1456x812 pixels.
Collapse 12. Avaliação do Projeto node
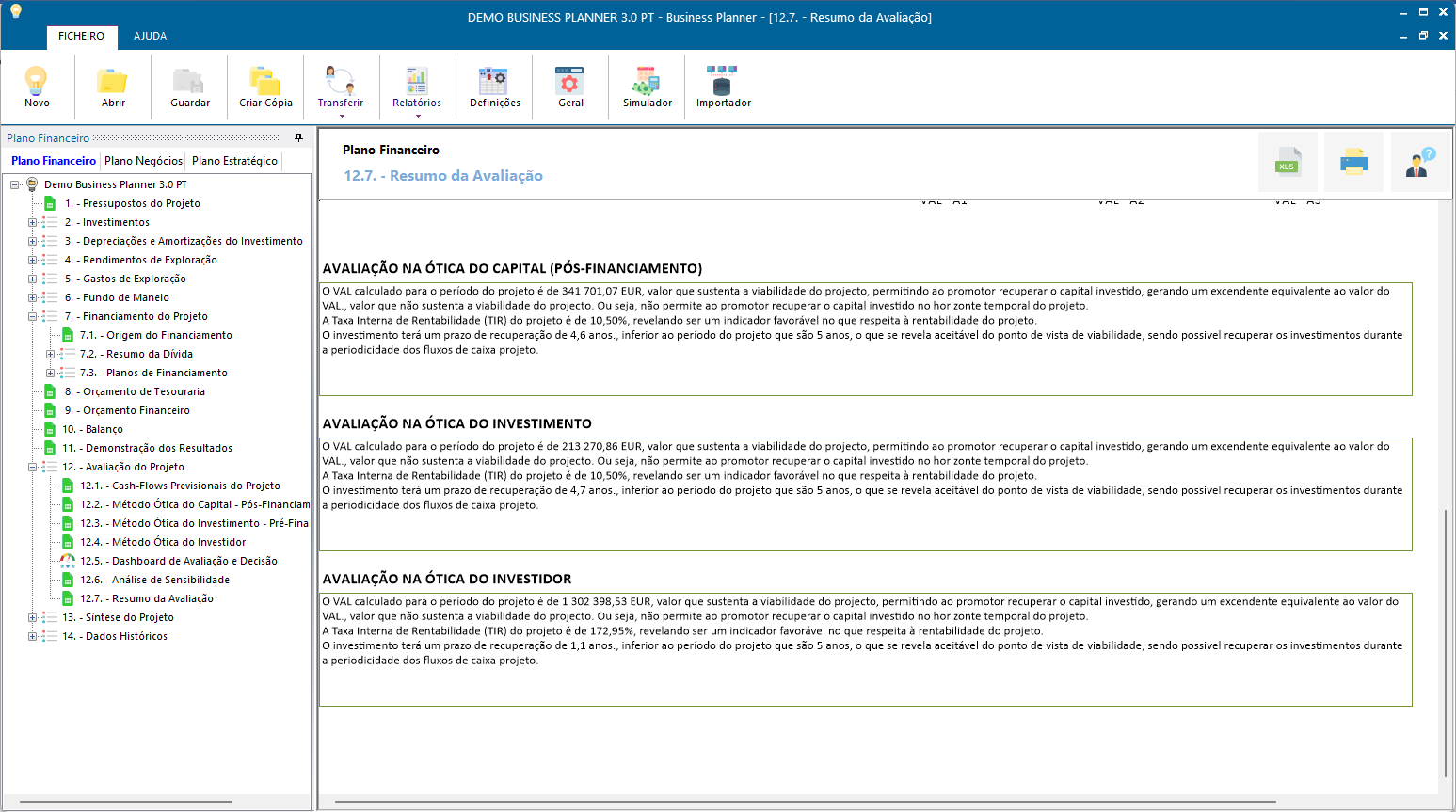[x=32, y=468]
